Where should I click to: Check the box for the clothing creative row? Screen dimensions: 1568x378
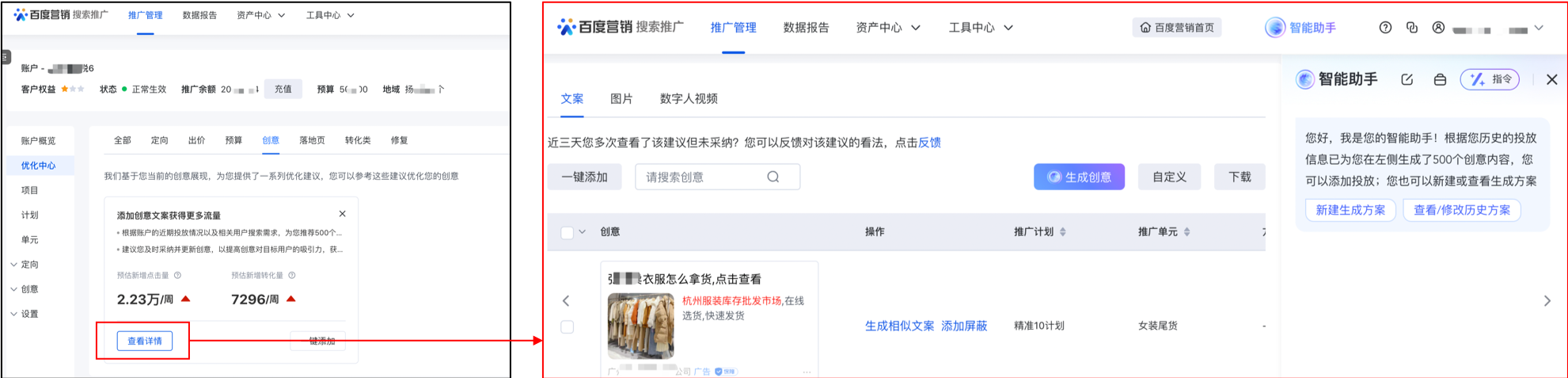(x=567, y=326)
